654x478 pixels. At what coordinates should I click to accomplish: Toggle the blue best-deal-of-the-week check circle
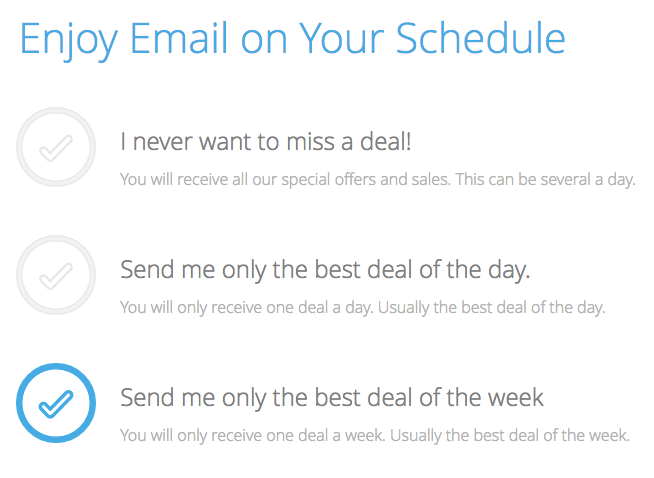56,403
